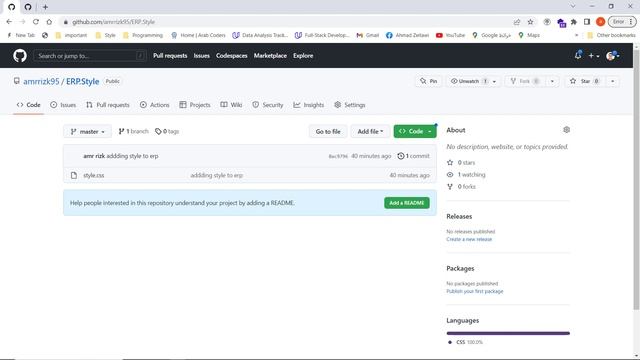Screen dimensions: 640x360
Task: Open the commit hash link
Action: (x=338, y=156)
